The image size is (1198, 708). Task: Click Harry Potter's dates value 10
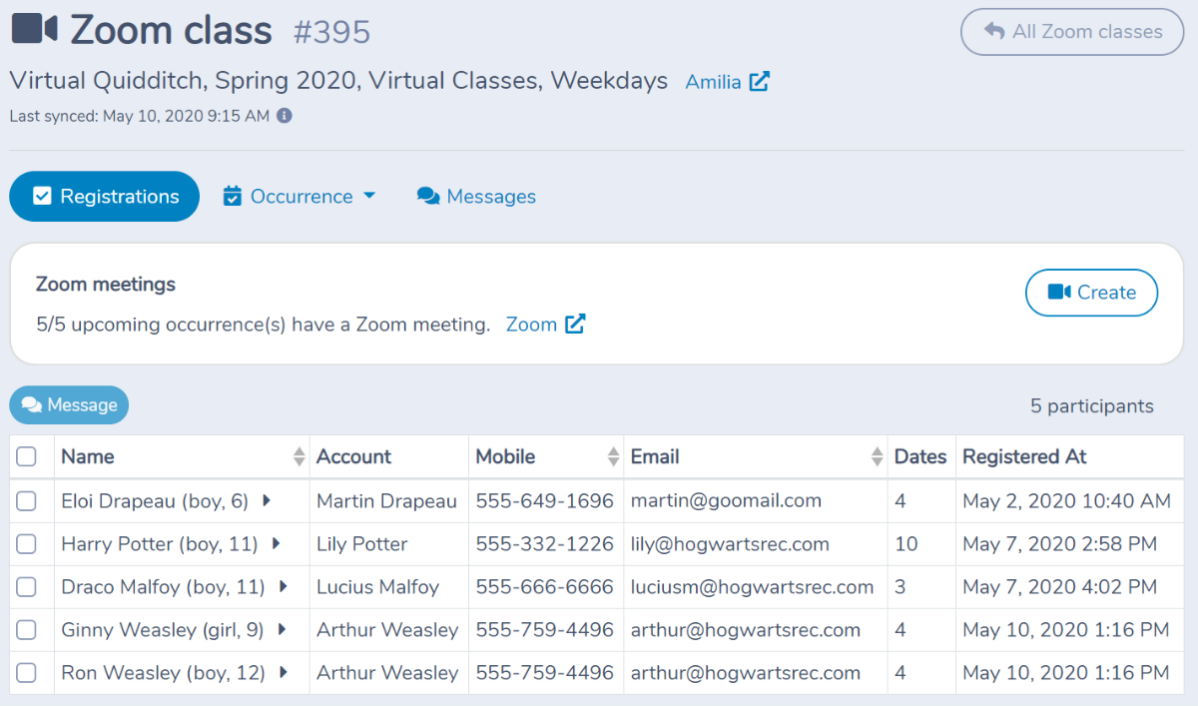point(906,544)
